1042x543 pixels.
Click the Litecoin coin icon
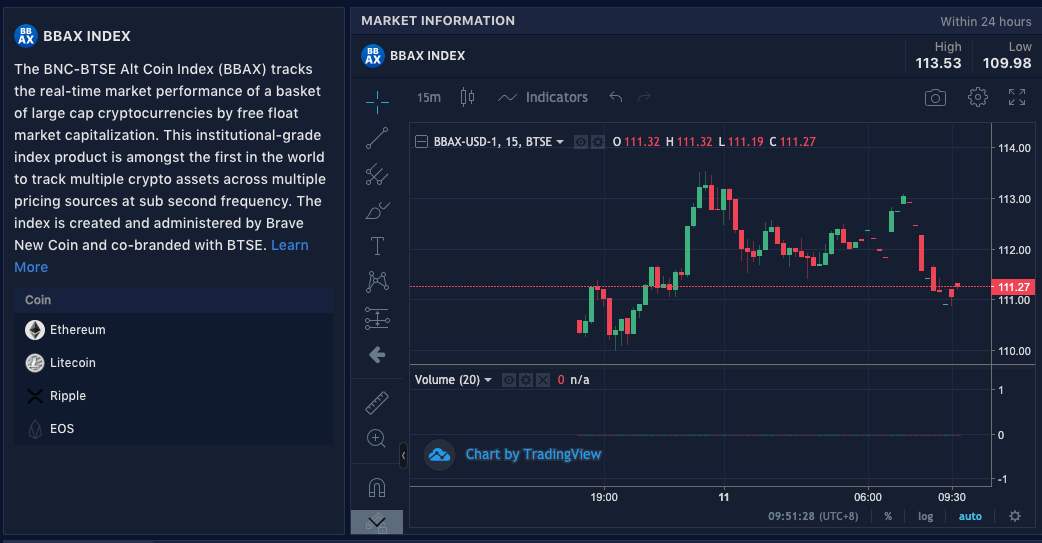coord(35,363)
